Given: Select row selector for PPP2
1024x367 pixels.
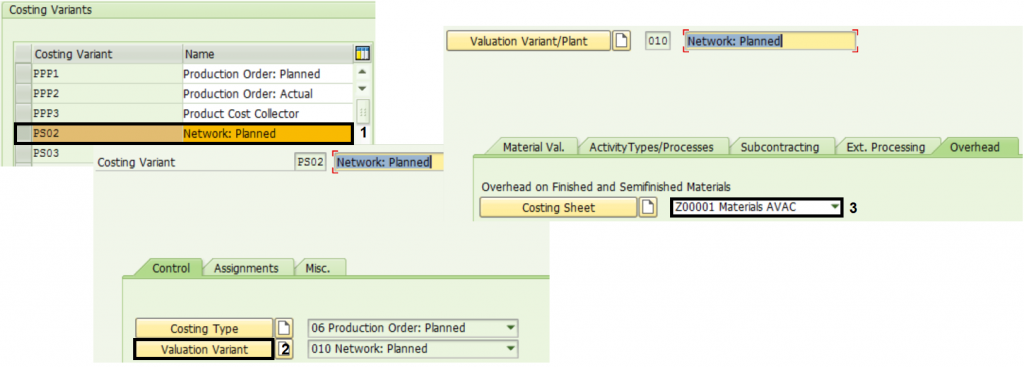Looking at the screenshot, I should tap(24, 93).
